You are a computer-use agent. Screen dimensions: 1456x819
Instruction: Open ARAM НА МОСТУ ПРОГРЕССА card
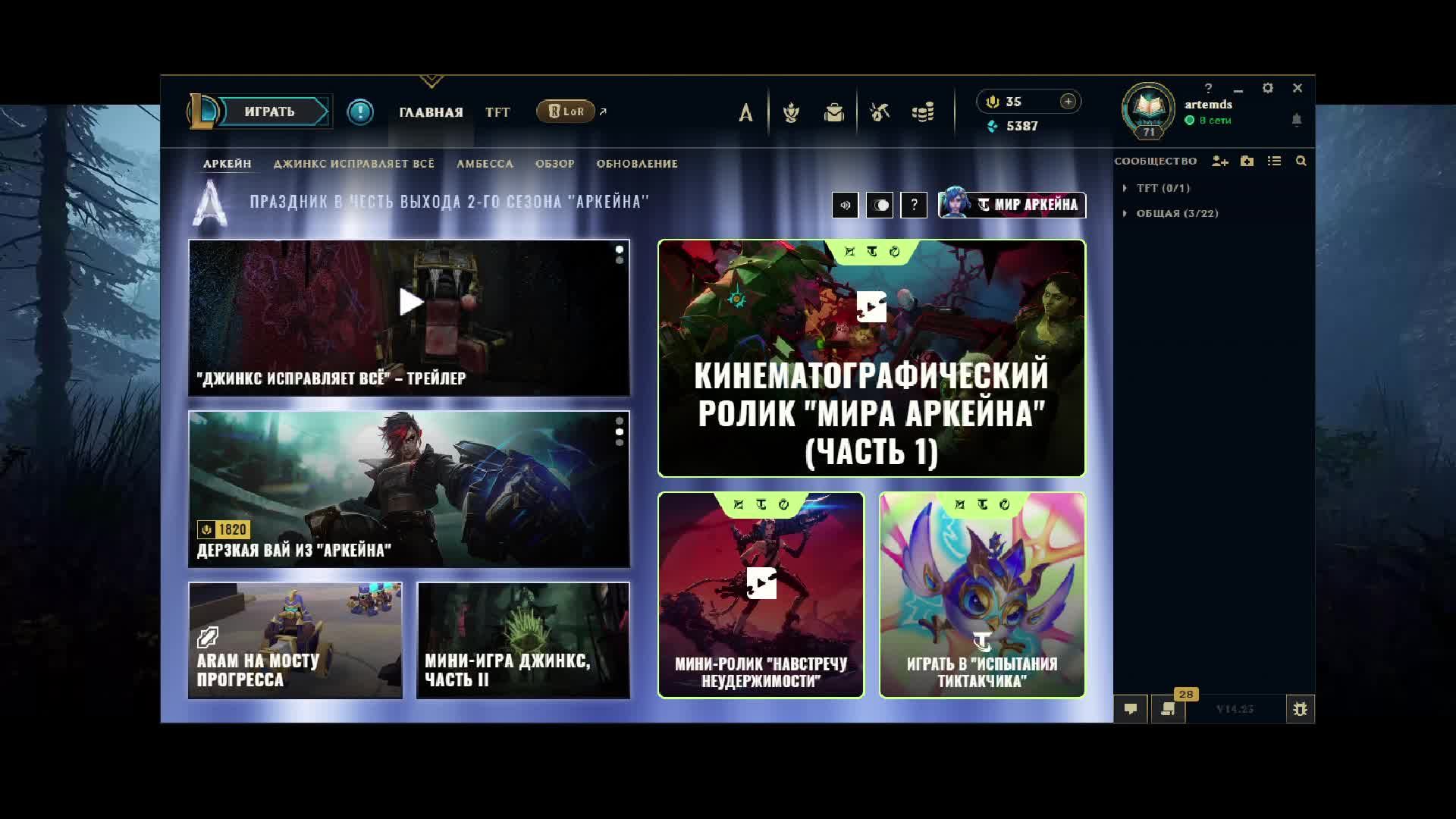point(296,641)
